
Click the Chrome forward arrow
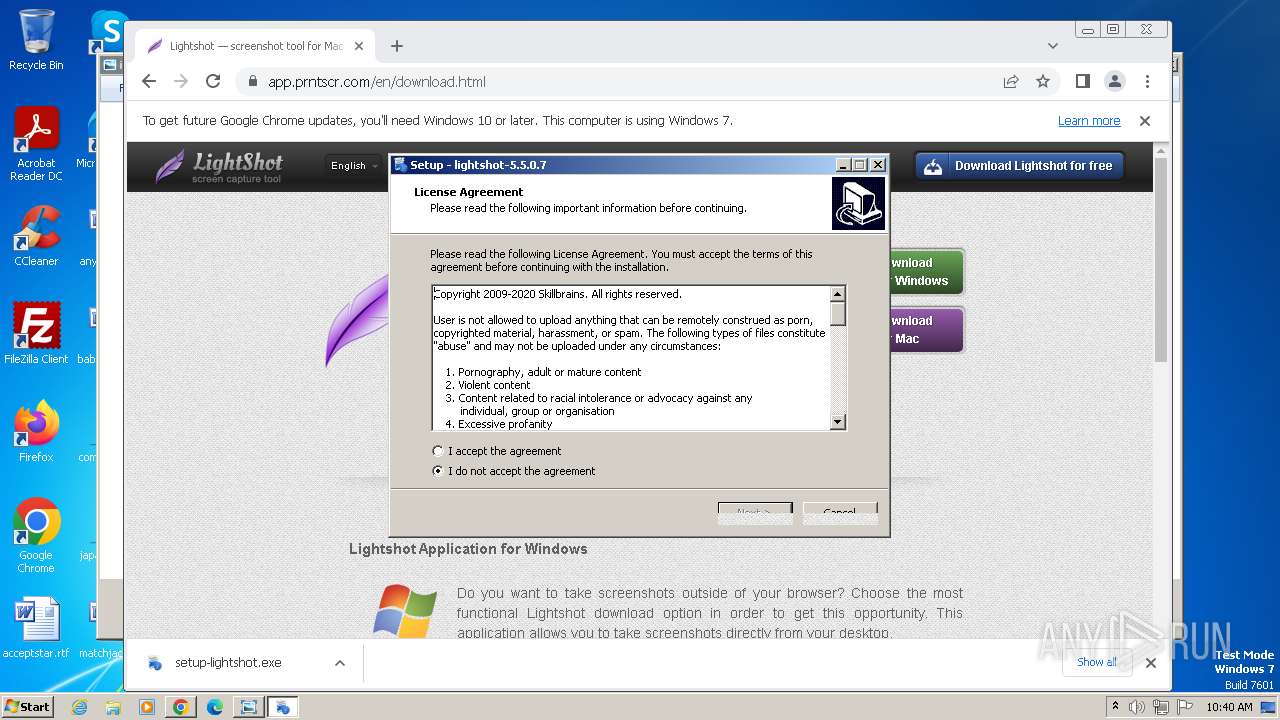(181, 81)
